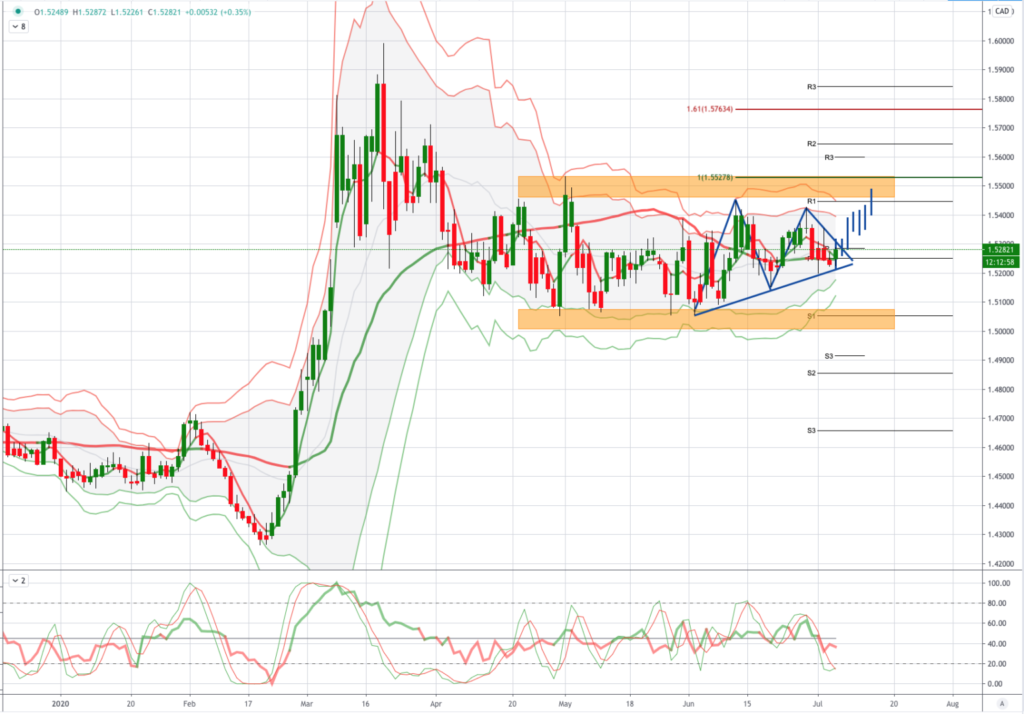Select the upper orange resistance zone rectangle
Image resolution: width=1024 pixels, height=714 pixels.
click(x=620, y=187)
